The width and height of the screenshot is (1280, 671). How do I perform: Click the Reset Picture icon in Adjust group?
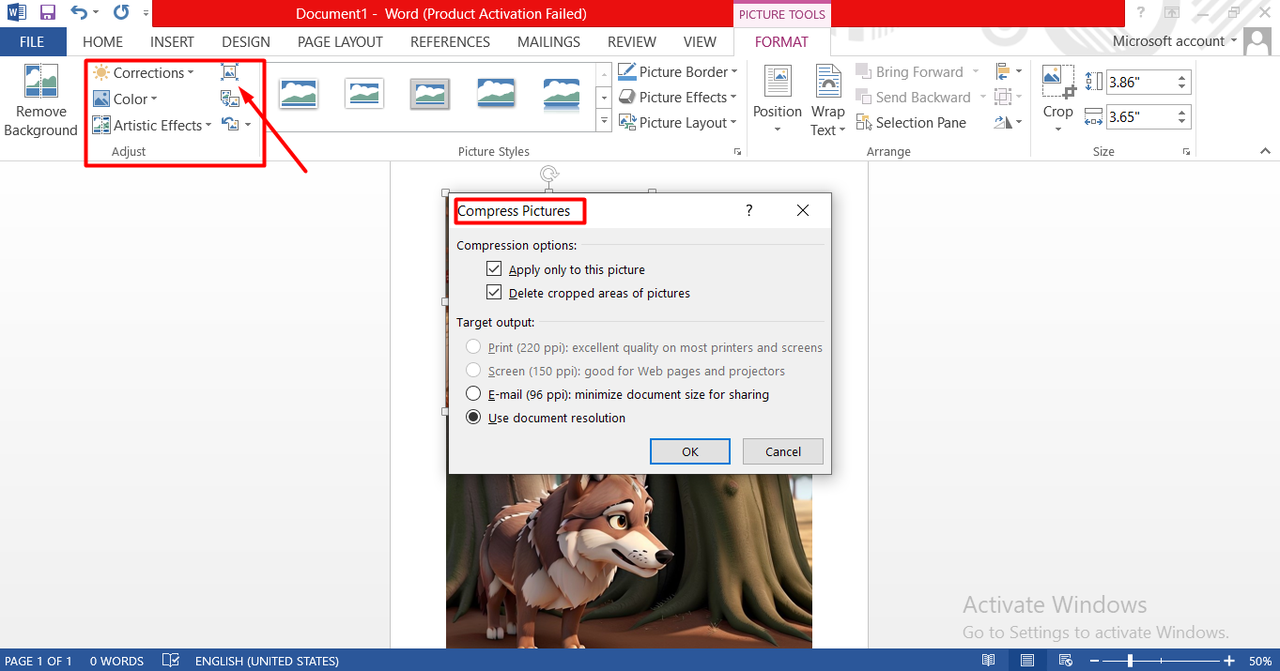pos(230,124)
